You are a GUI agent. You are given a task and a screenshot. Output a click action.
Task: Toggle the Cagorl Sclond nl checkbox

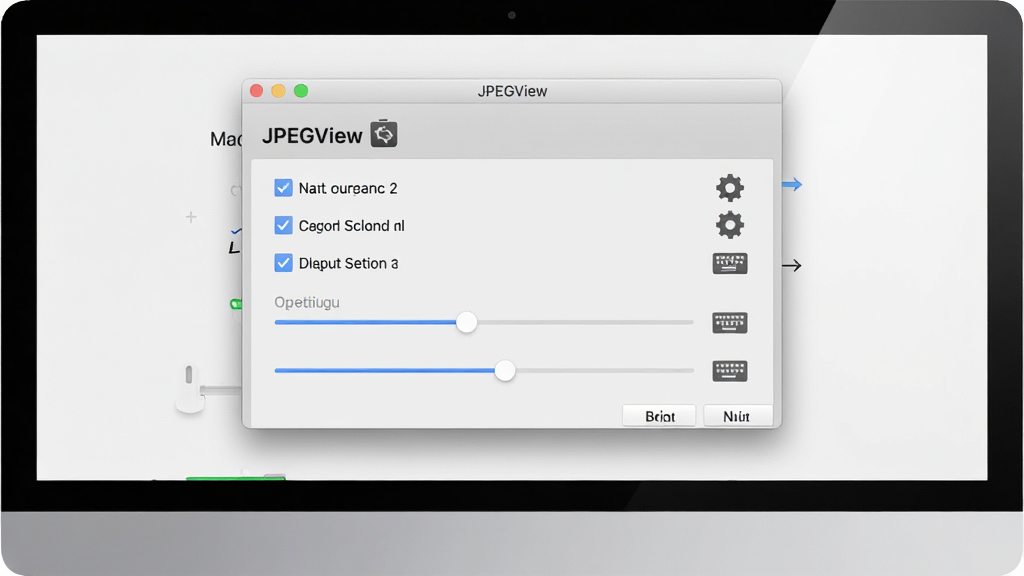(283, 225)
